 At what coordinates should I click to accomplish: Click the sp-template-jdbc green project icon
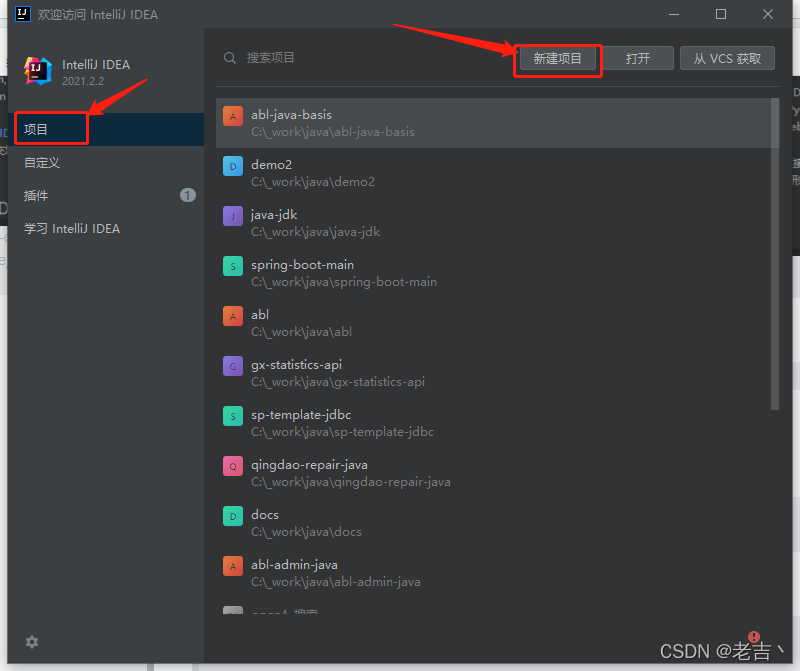pos(233,416)
